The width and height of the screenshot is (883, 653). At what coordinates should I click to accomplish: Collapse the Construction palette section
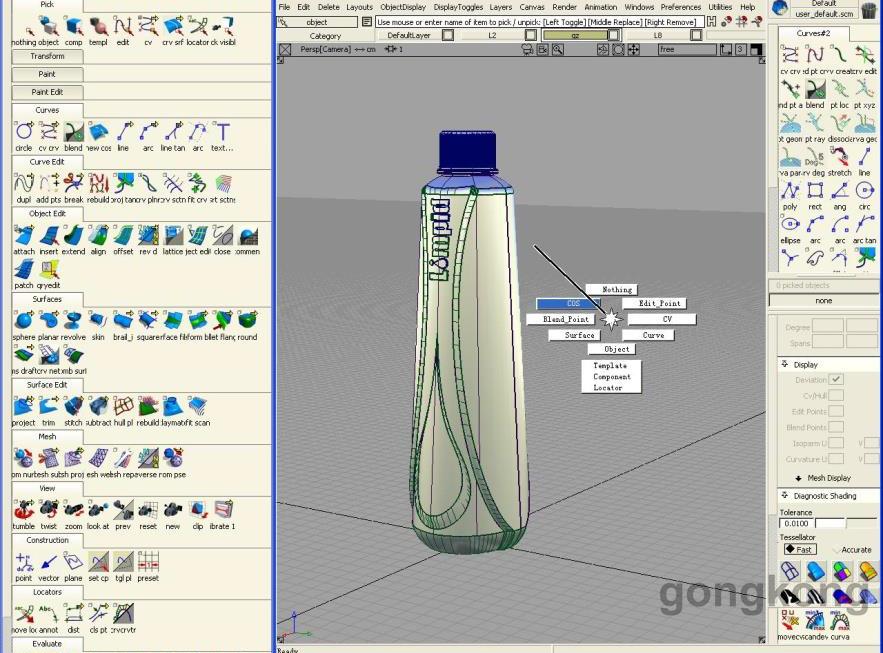click(47, 540)
